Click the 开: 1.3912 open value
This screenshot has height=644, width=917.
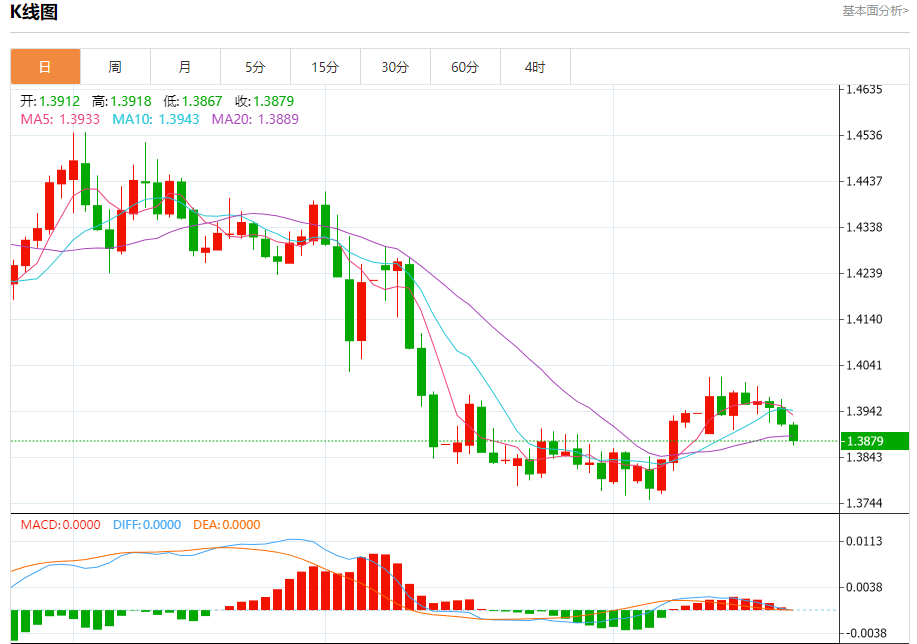pyautogui.click(x=50, y=101)
